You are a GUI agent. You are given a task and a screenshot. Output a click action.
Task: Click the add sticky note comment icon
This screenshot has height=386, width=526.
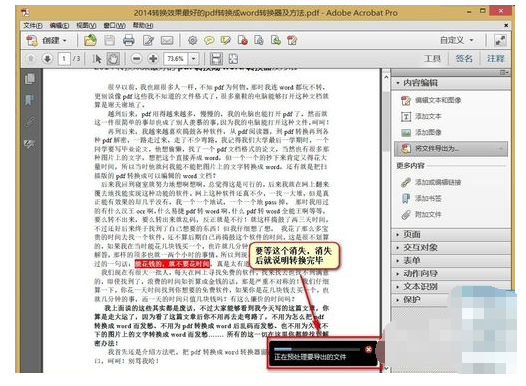coord(209,41)
